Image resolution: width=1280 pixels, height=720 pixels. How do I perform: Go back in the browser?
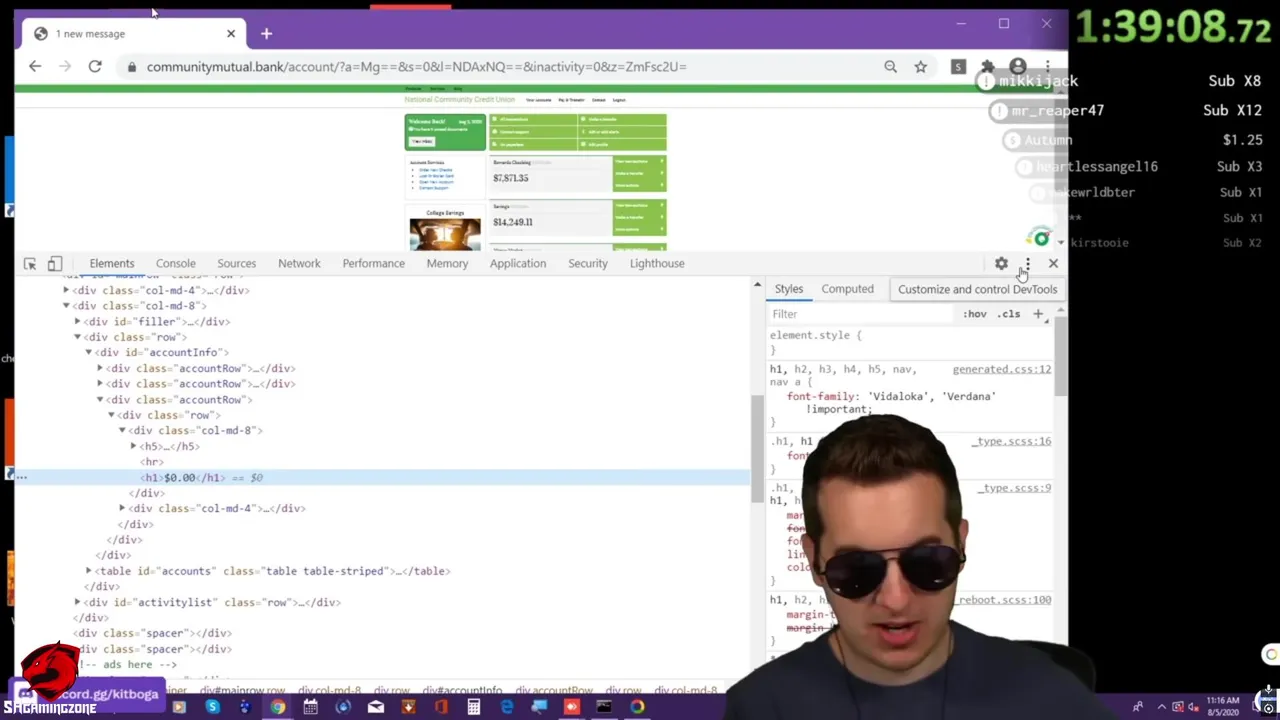click(35, 67)
